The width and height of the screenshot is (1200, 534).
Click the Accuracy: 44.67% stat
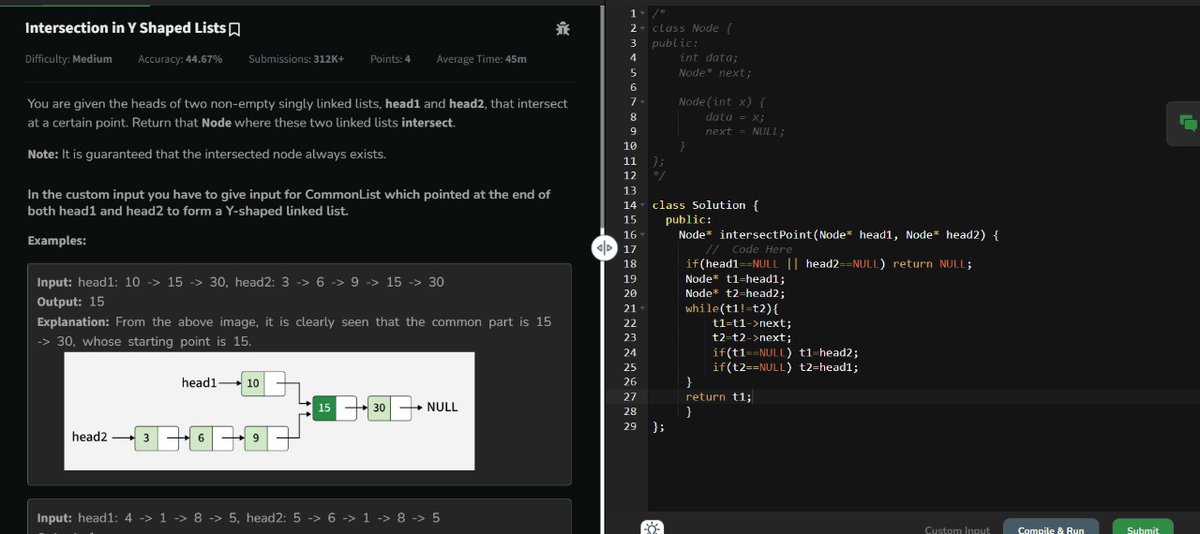(x=180, y=59)
